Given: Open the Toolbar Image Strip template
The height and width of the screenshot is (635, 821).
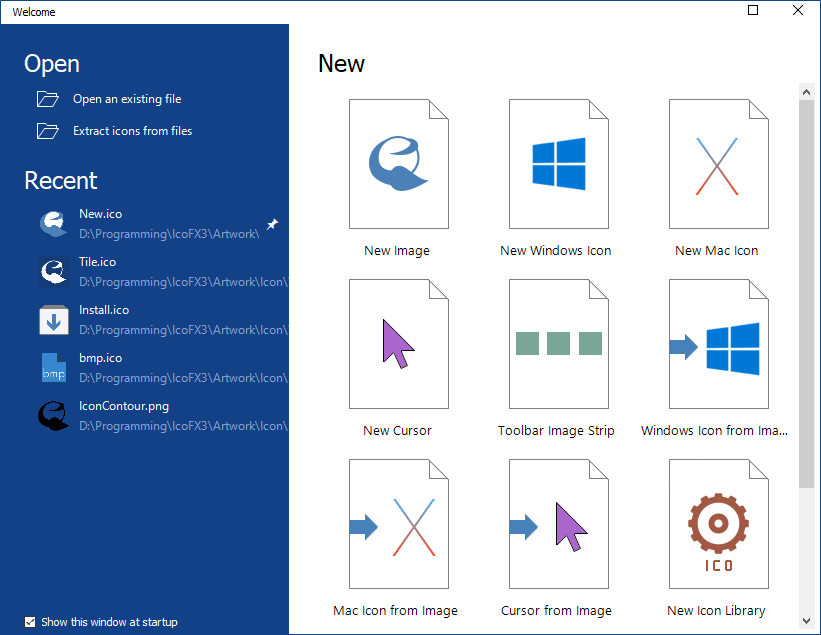Looking at the screenshot, I should (558, 345).
